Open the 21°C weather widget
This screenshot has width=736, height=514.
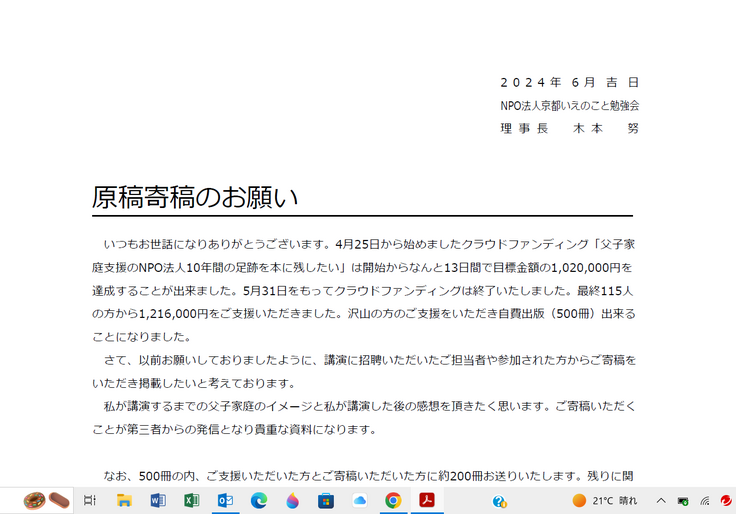[605, 500]
